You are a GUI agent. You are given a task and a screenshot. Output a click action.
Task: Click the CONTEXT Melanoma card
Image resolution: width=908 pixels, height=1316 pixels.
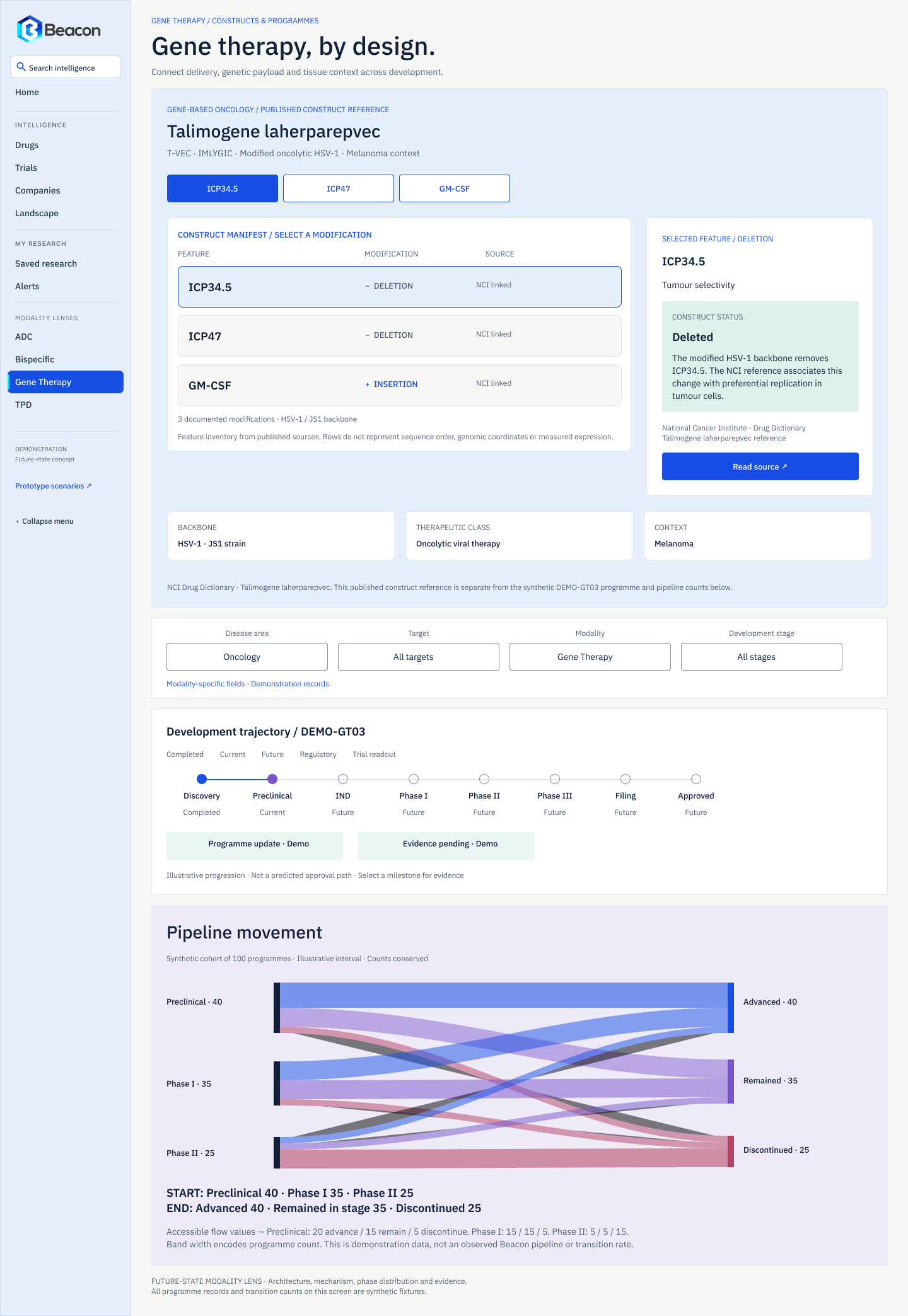point(758,536)
